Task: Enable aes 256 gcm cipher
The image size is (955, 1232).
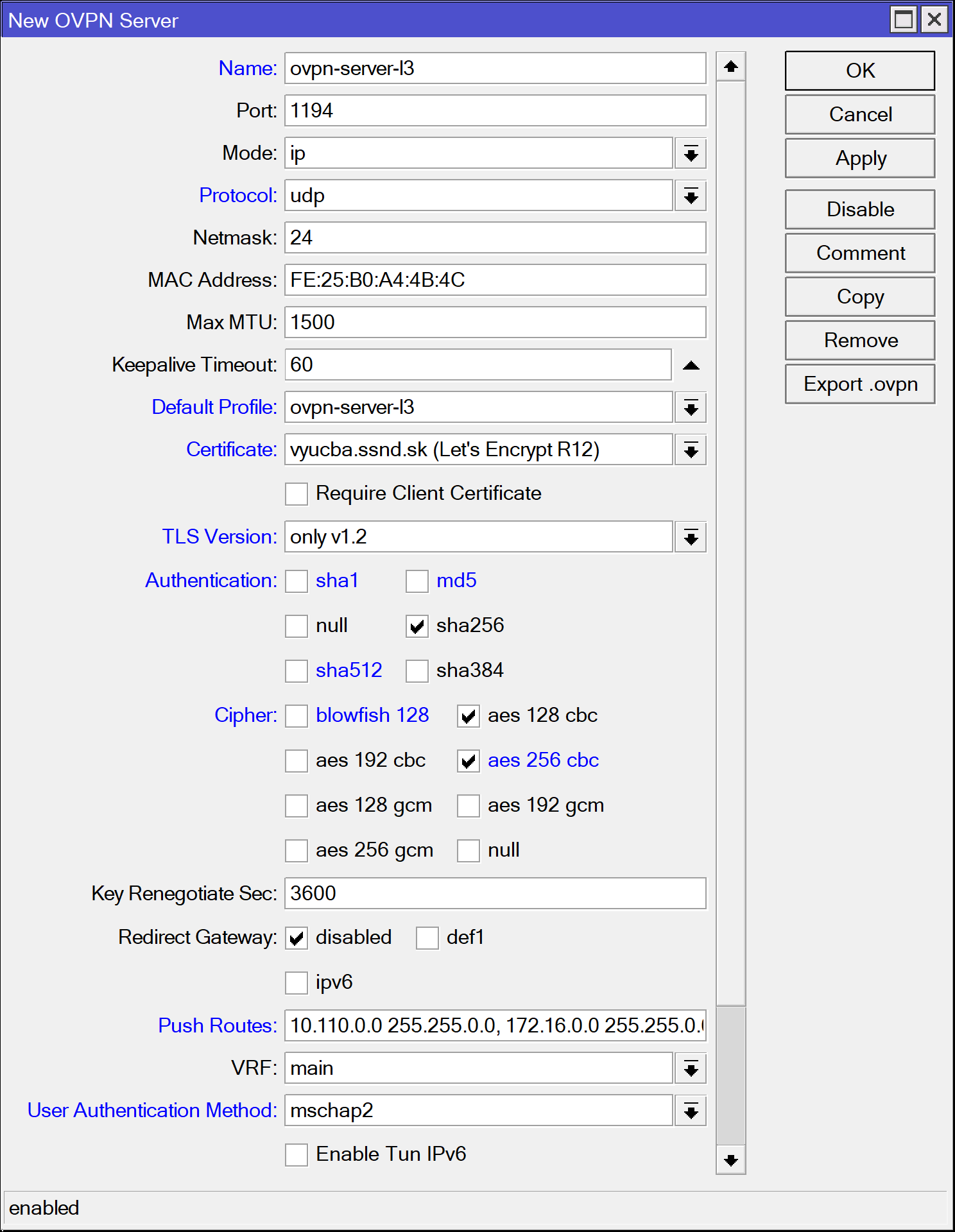Action: pos(297,851)
